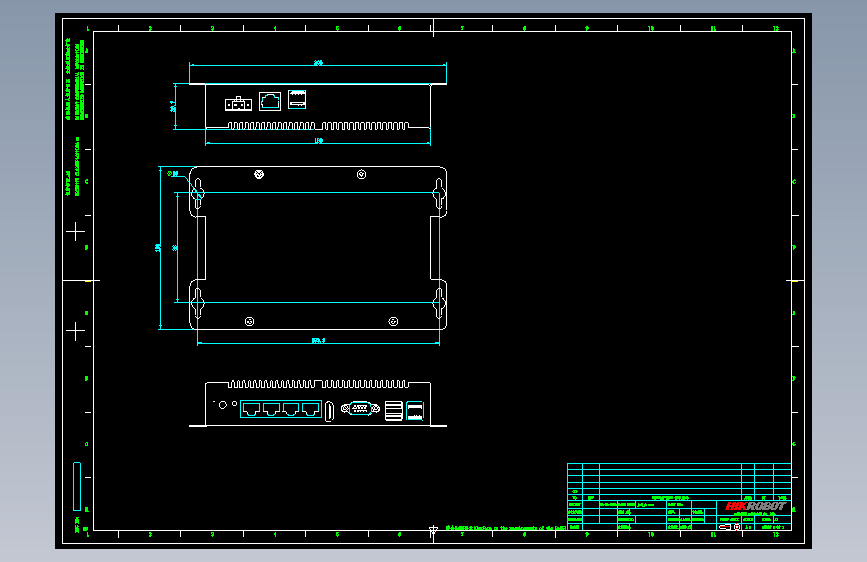Image resolution: width=867 pixels, height=562 pixels.
Task: Pick the upper-right keyhole mounting slot
Action: 438,193
